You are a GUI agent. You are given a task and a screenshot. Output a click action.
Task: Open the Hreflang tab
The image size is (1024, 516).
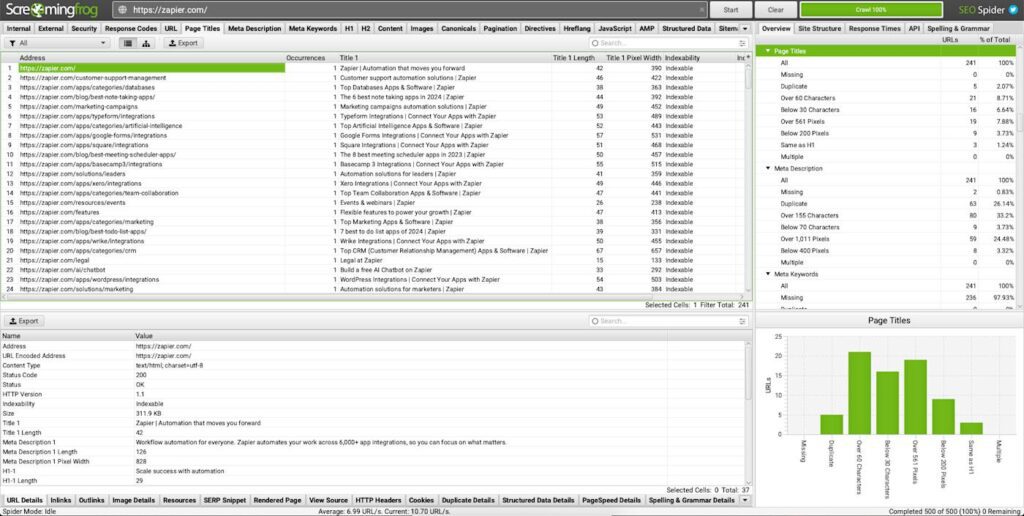[577, 29]
